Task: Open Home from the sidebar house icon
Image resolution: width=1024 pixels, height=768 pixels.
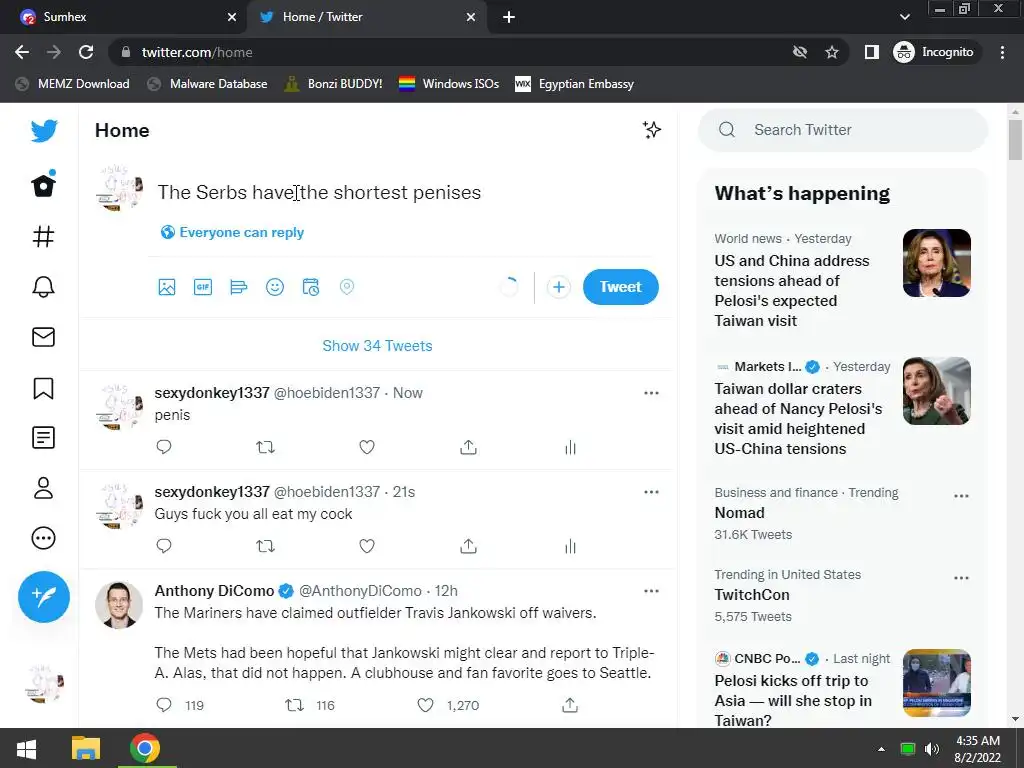Action: [44, 185]
